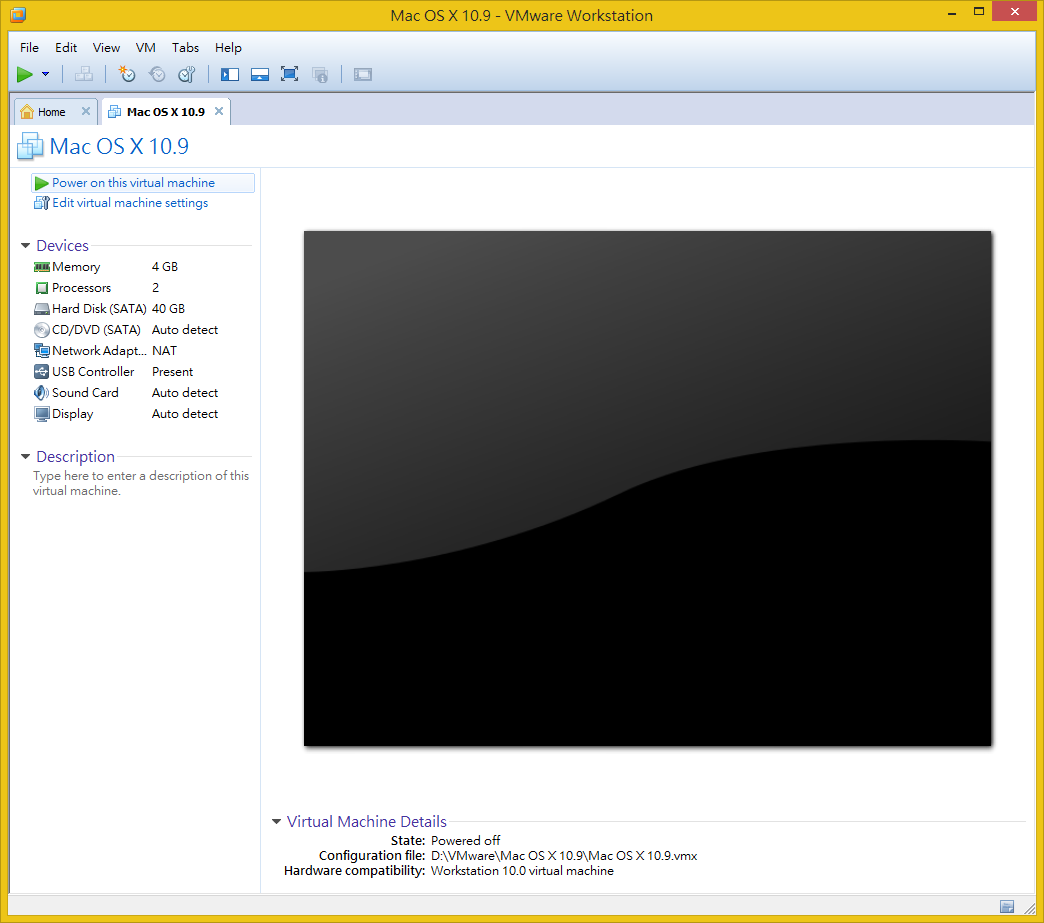Collapse the Virtual Machine Details section
Screen dimensions: 1044x923
coord(276,822)
